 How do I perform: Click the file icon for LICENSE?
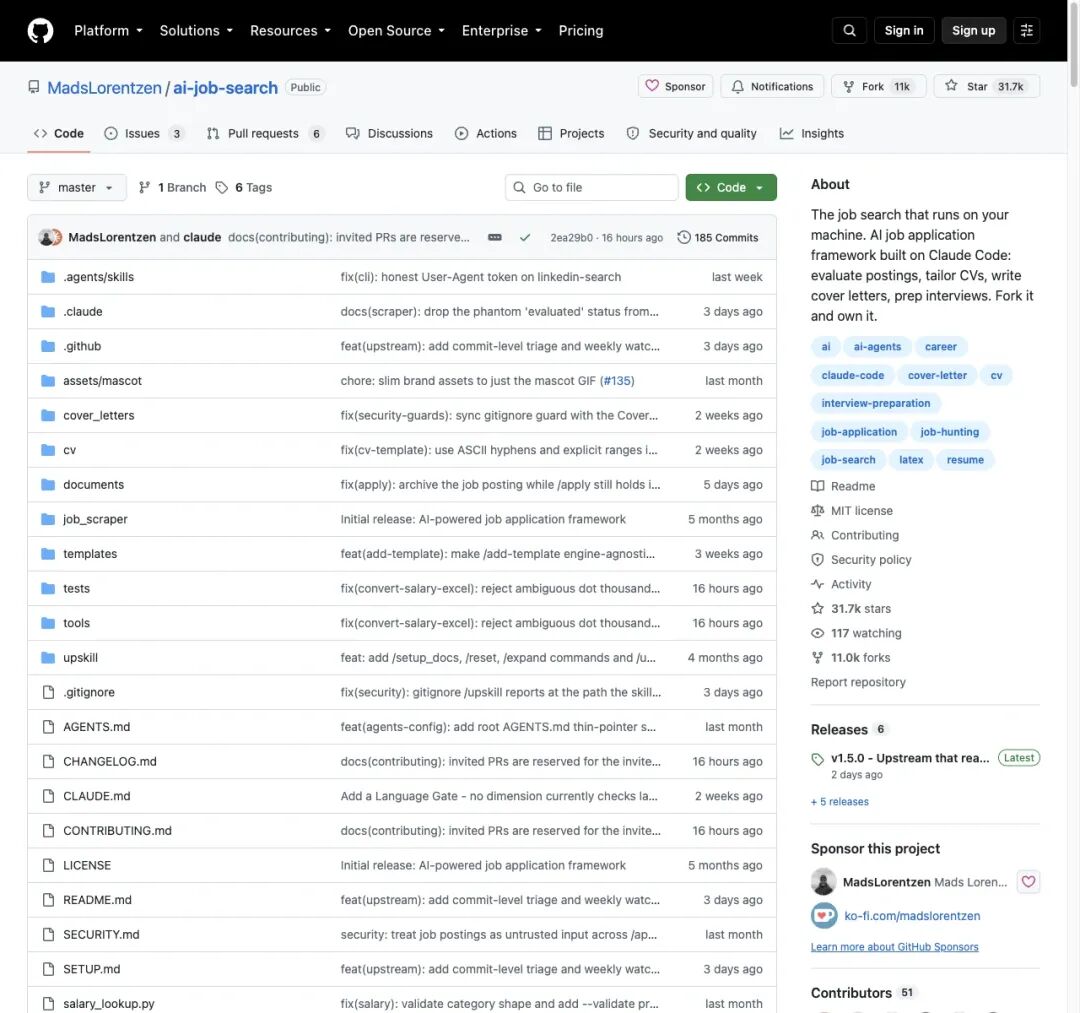tap(48, 865)
